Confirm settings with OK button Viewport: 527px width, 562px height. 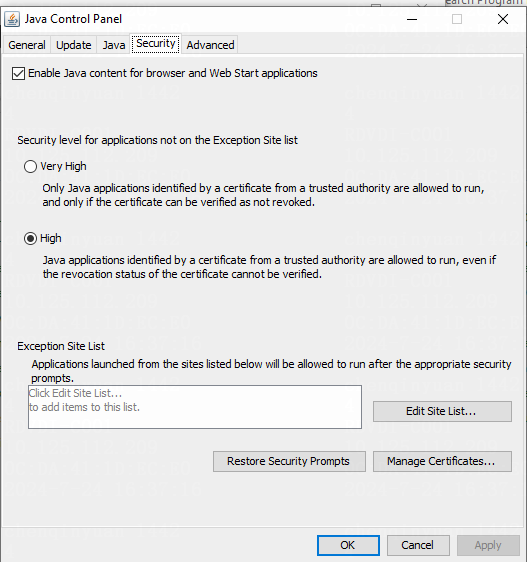[348, 546]
